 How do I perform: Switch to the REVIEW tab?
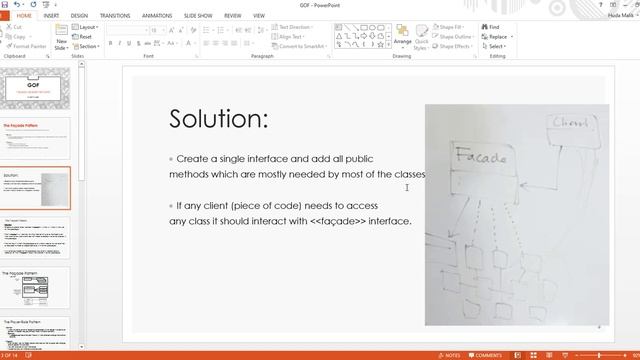[233, 16]
